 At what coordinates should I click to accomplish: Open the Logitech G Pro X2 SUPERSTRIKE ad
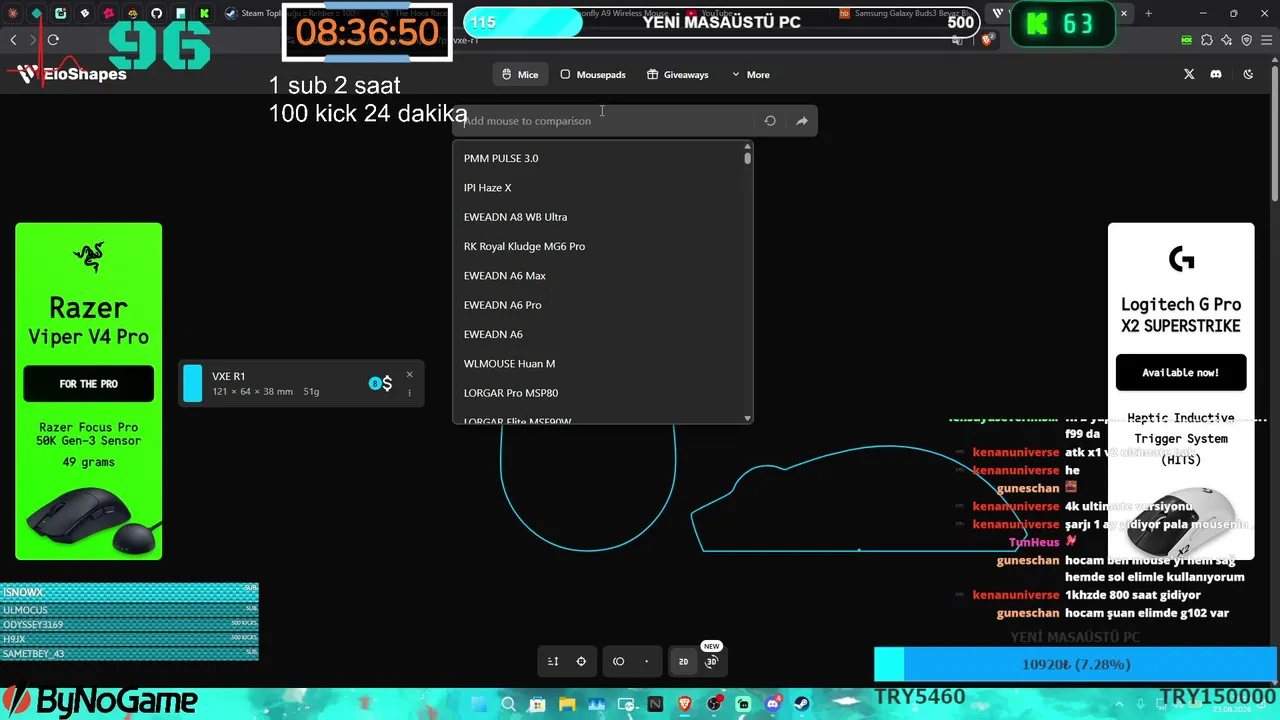pyautogui.click(x=1181, y=391)
